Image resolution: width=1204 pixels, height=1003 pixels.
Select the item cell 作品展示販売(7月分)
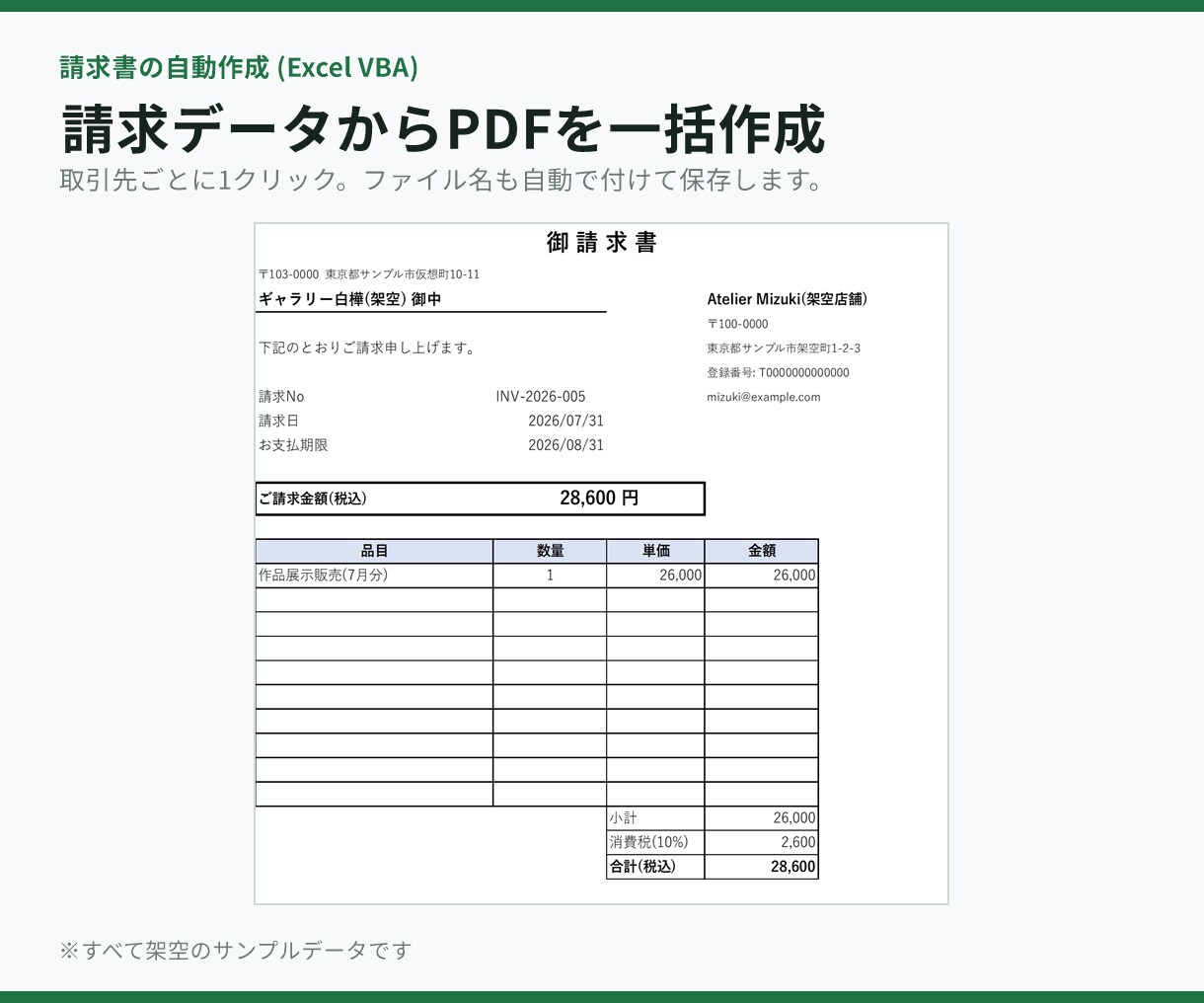coord(375,576)
